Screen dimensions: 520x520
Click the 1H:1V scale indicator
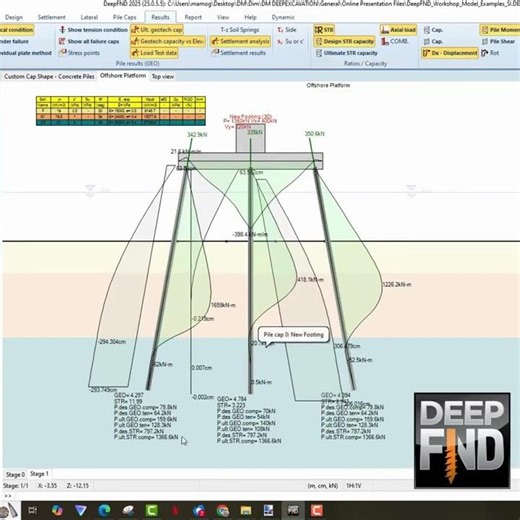click(353, 486)
